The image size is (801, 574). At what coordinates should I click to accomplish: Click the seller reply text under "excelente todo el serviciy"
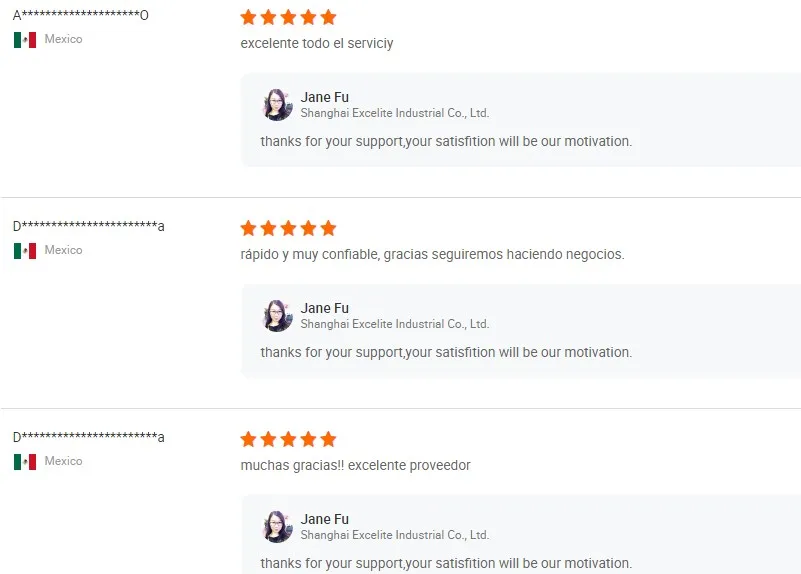(x=446, y=142)
